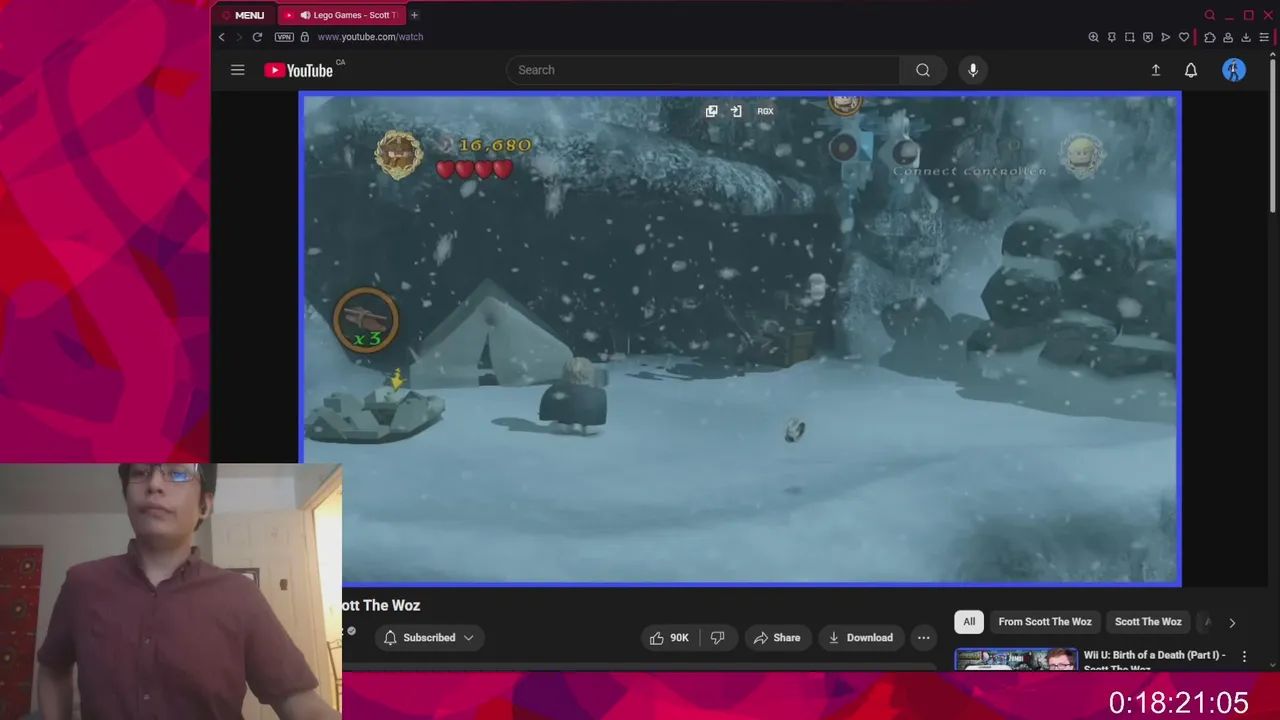Select the Scott The Woz chip

coord(1148,622)
